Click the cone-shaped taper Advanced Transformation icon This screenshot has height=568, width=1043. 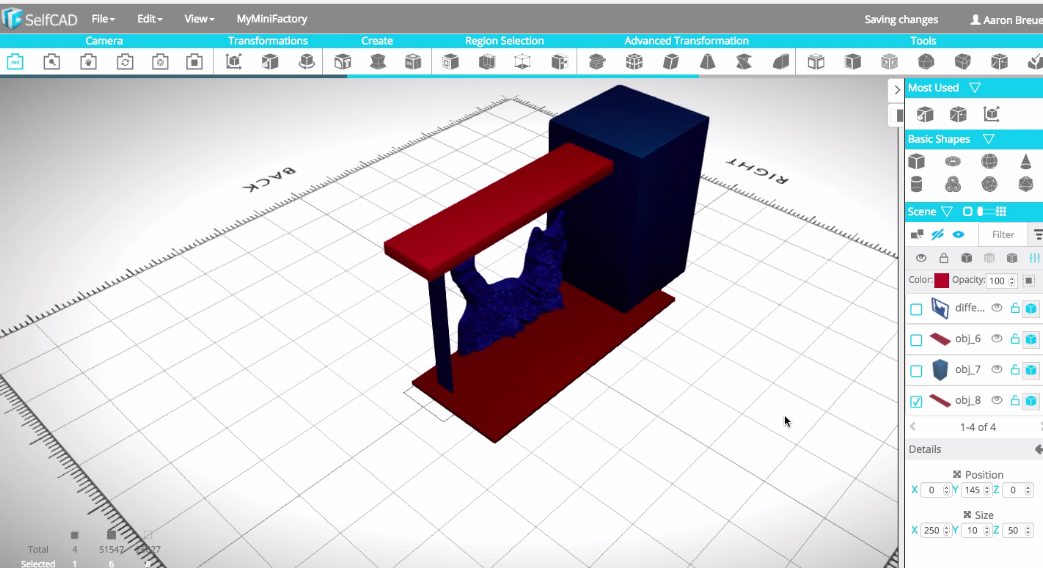coord(707,62)
